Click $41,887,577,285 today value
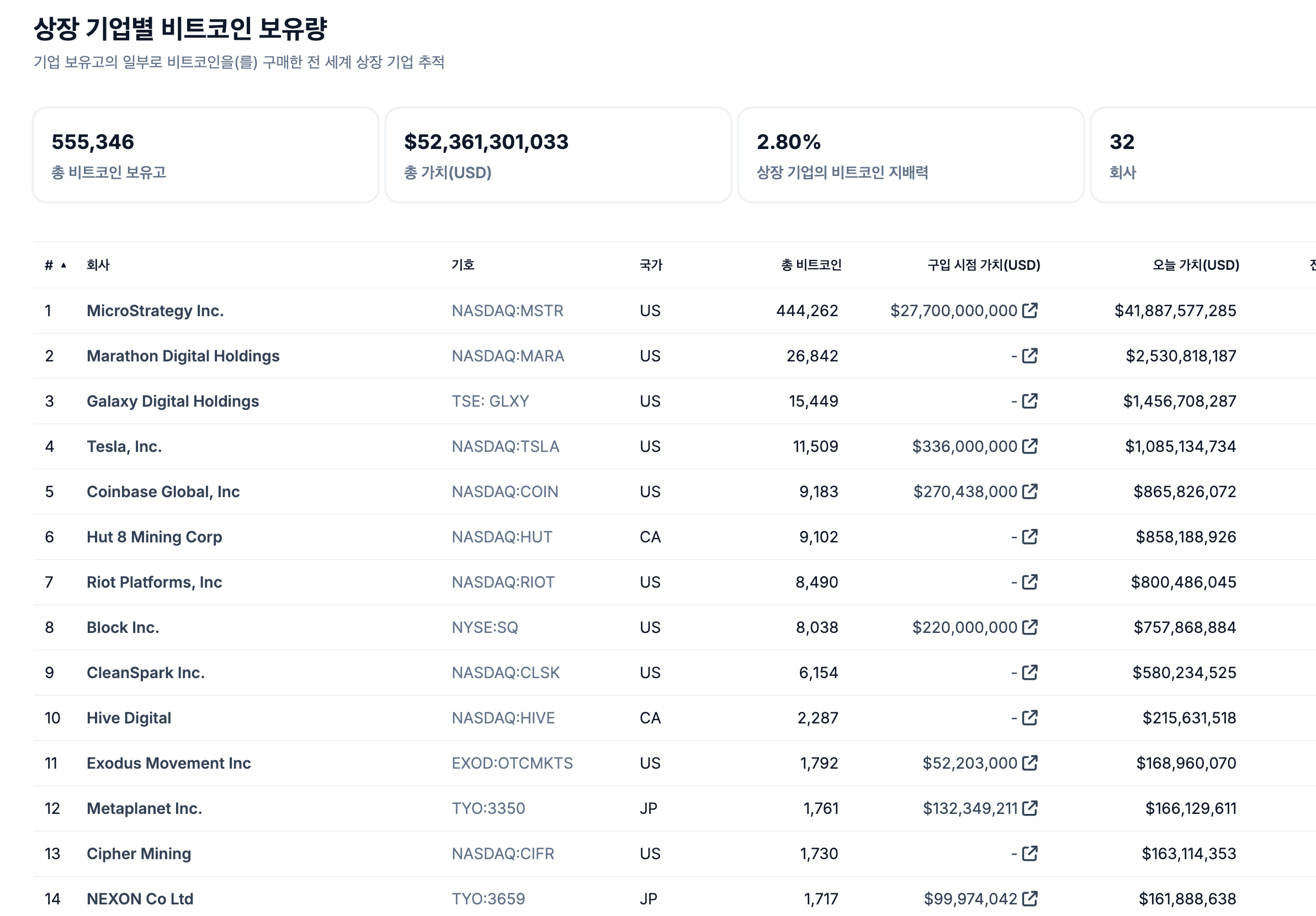 click(x=1175, y=311)
